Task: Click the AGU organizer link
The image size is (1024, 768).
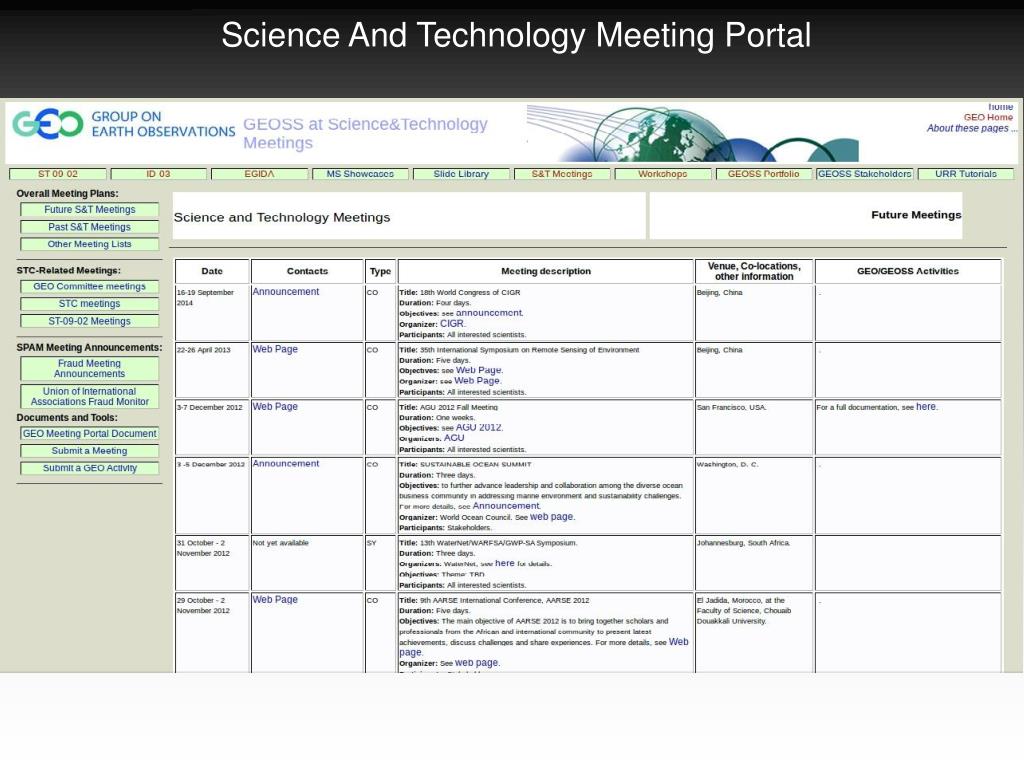Action: (x=454, y=438)
